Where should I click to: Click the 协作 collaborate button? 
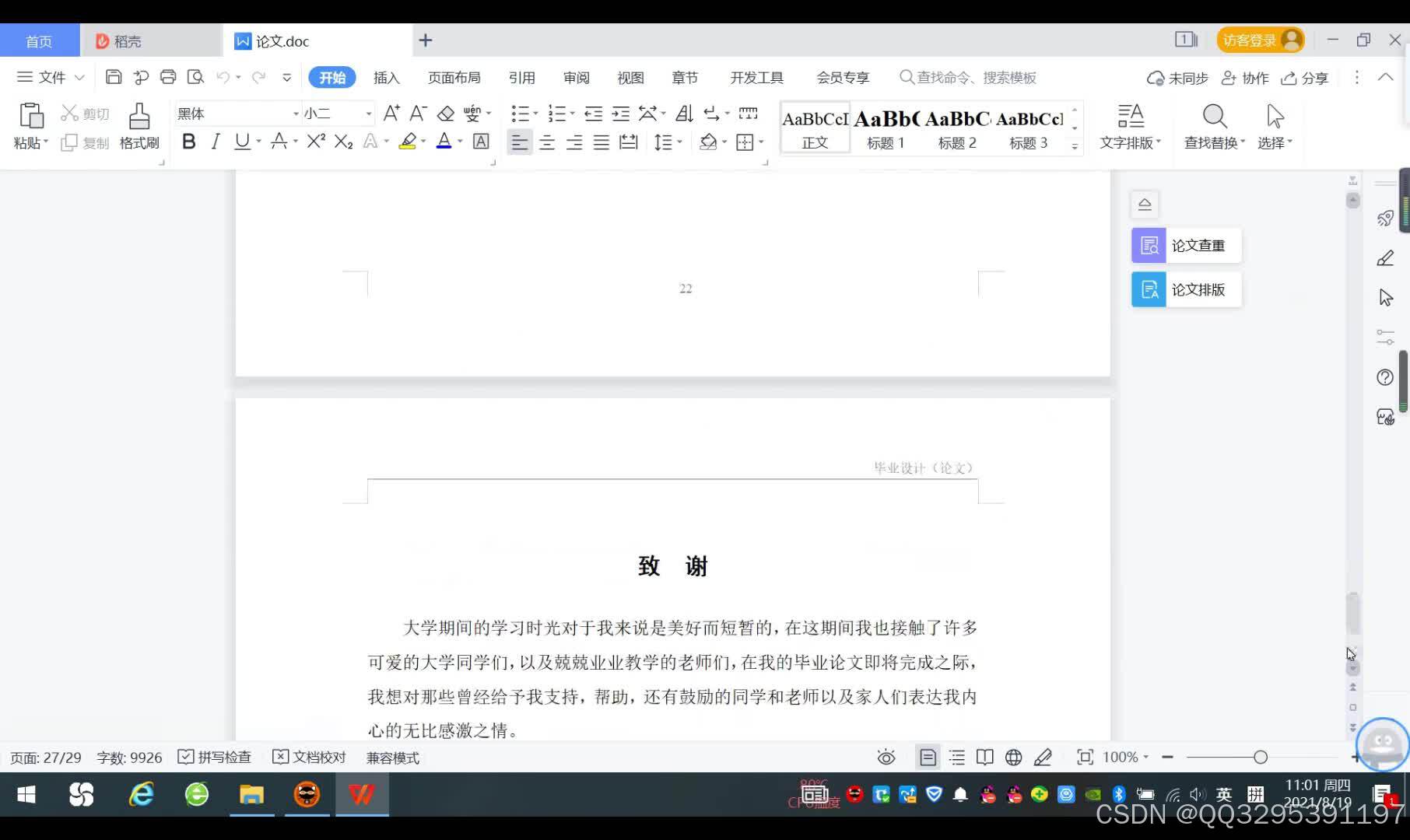[1244, 78]
